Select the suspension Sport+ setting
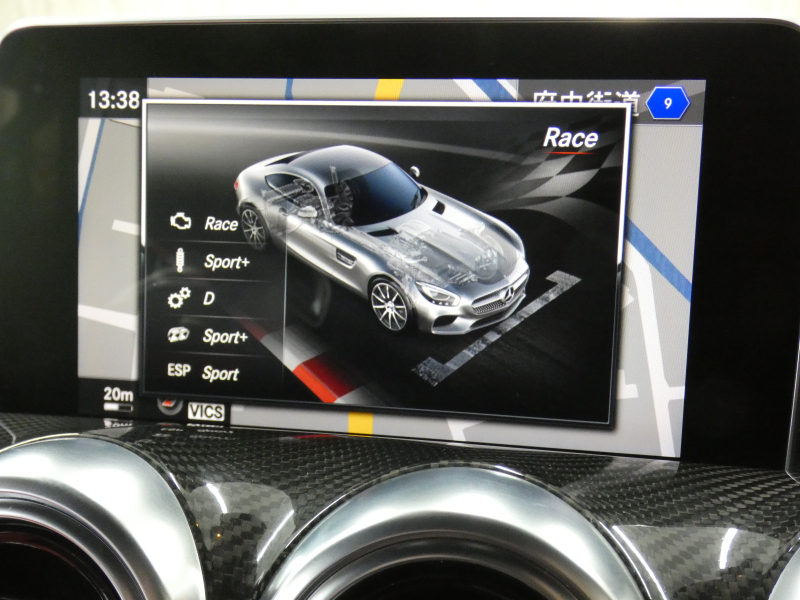This screenshot has width=800, height=600. [x=227, y=262]
